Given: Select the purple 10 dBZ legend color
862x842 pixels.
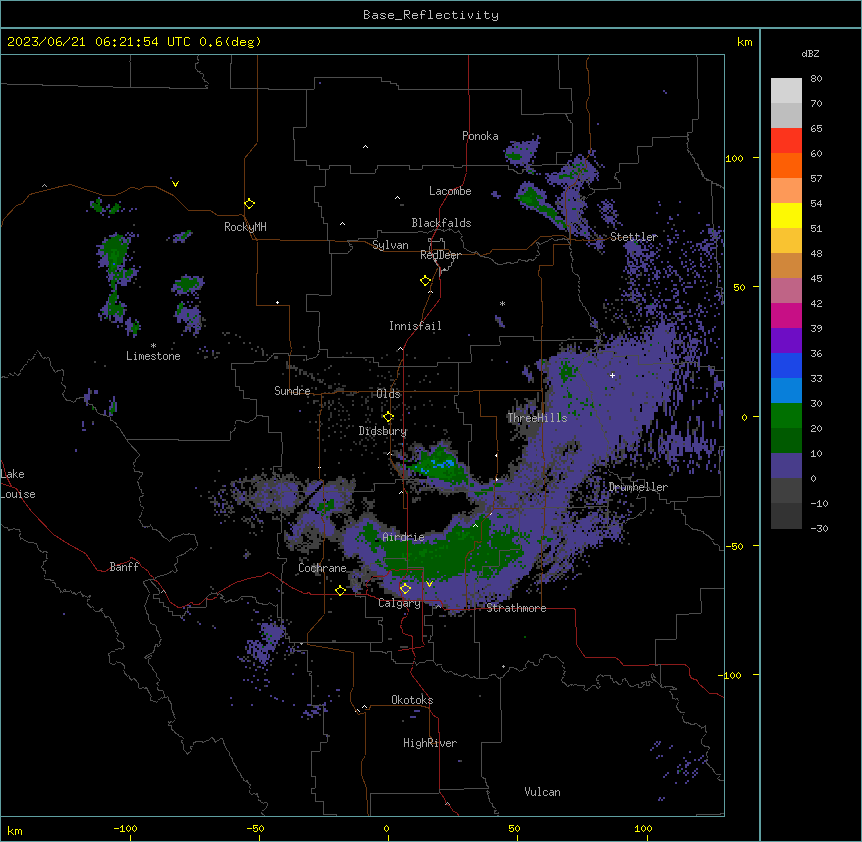Looking at the screenshot, I should [x=786, y=466].
